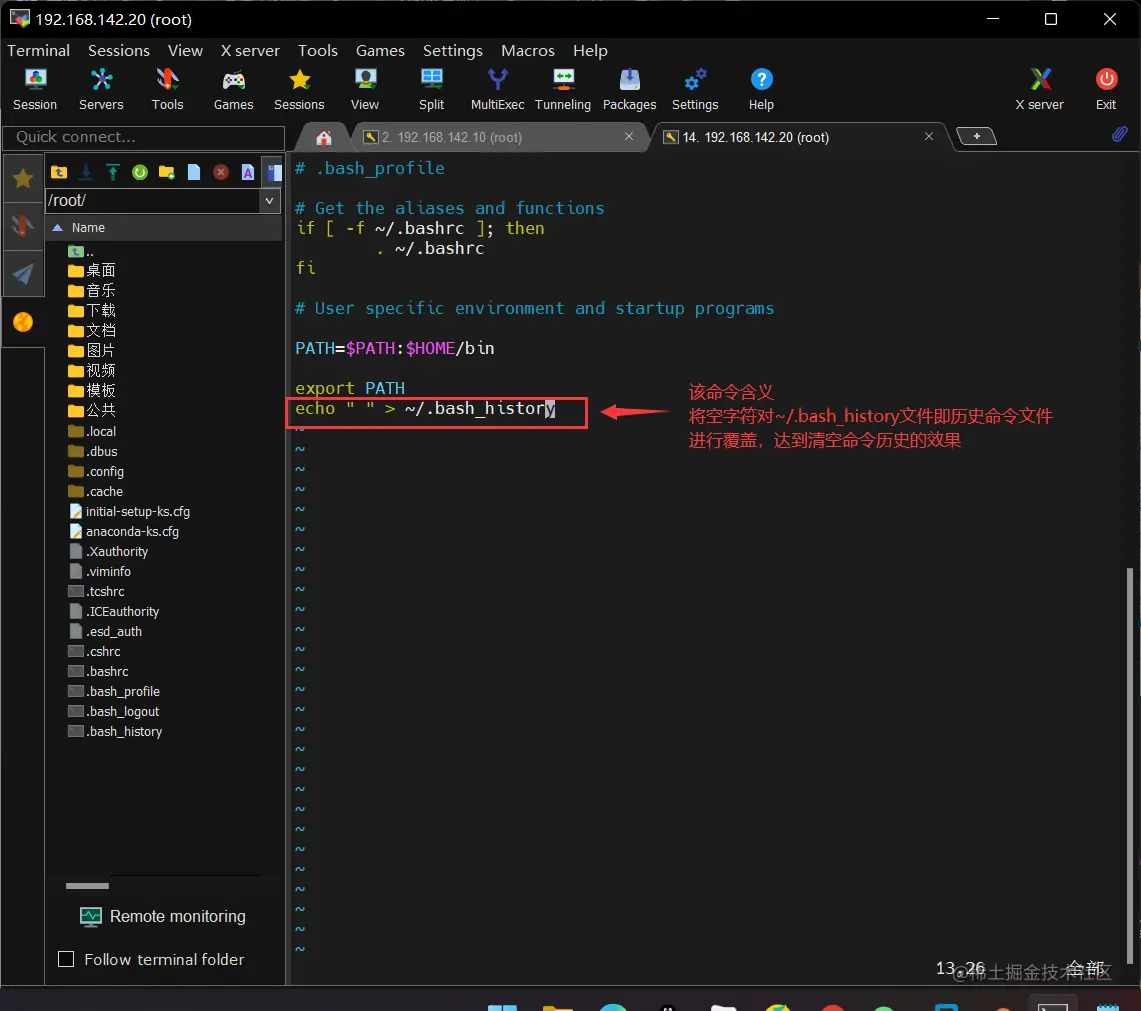Expand the /root/ path dropdown arrow
This screenshot has width=1141, height=1011.
[x=269, y=200]
